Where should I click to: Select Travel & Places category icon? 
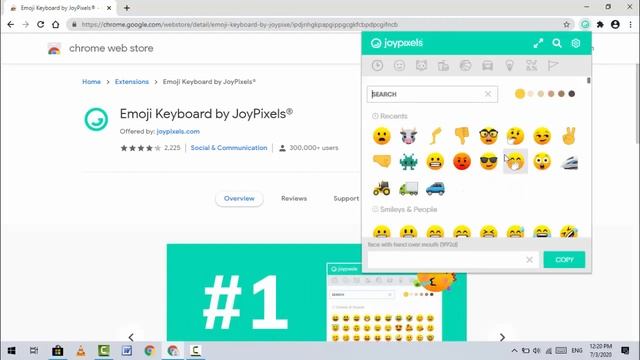pos(487,65)
